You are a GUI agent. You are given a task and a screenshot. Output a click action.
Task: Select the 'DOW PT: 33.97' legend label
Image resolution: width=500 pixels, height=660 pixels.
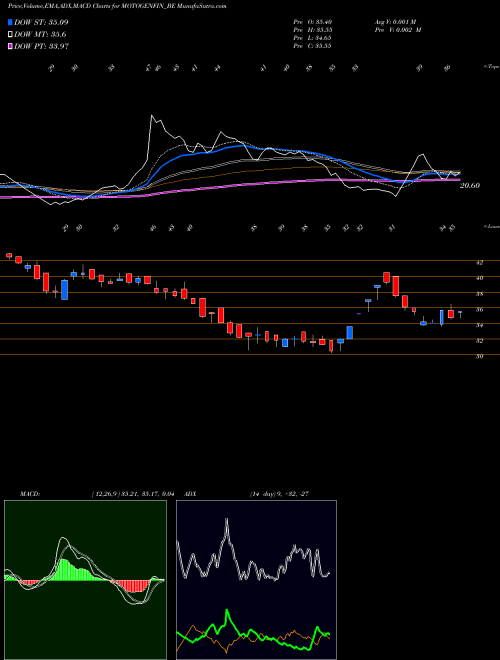[x=41, y=46]
